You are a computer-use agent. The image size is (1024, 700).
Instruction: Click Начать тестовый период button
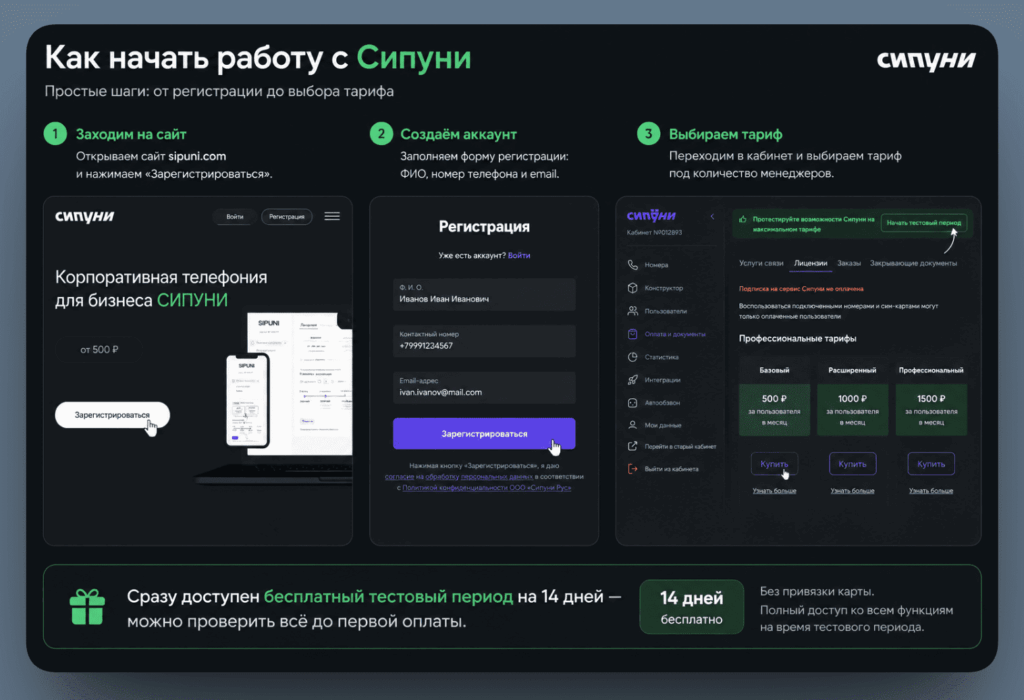pos(923,223)
